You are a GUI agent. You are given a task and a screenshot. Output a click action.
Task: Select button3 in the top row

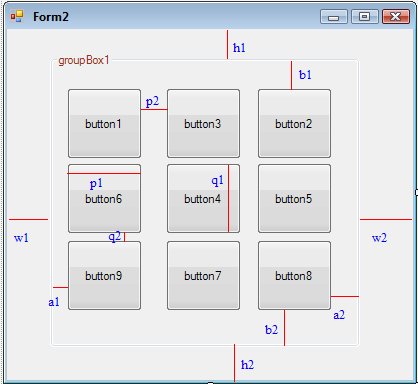click(203, 123)
